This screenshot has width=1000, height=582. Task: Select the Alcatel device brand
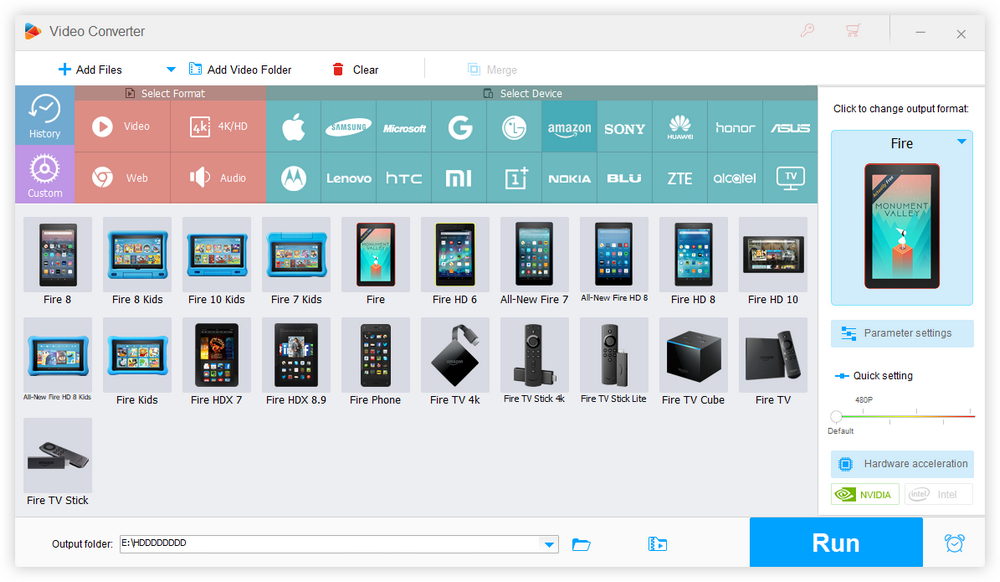pyautogui.click(x=735, y=178)
